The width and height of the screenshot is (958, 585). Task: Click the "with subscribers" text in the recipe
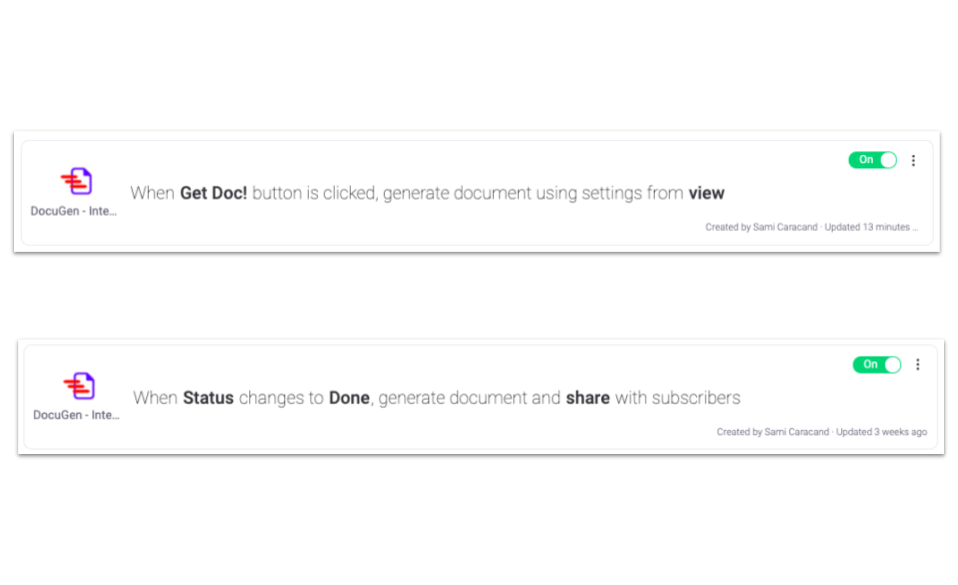(677, 398)
